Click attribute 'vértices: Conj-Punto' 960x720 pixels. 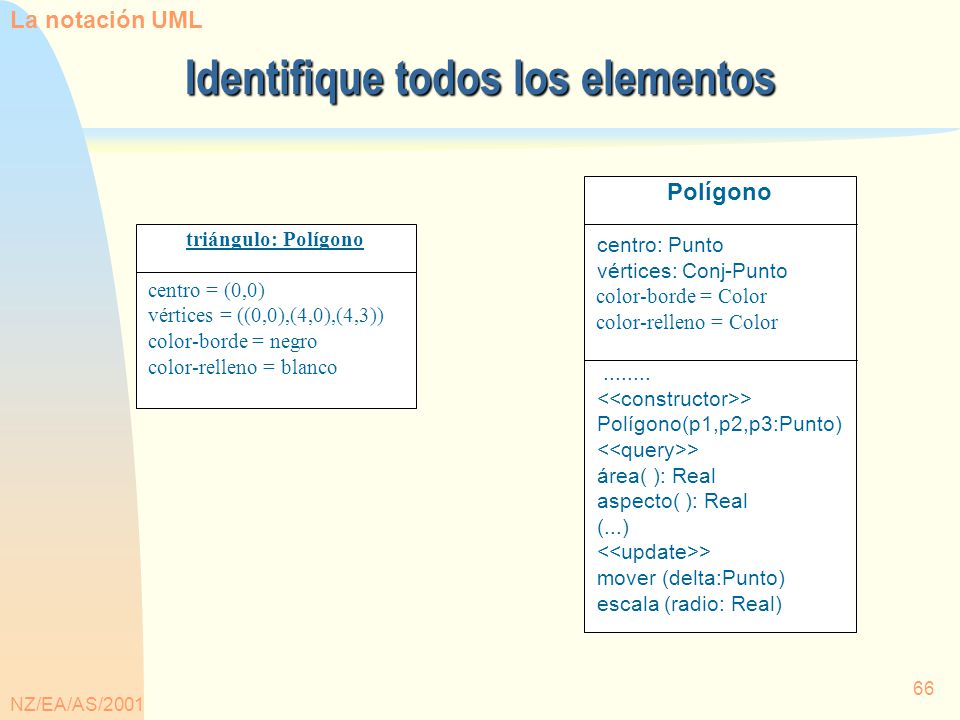(692, 271)
